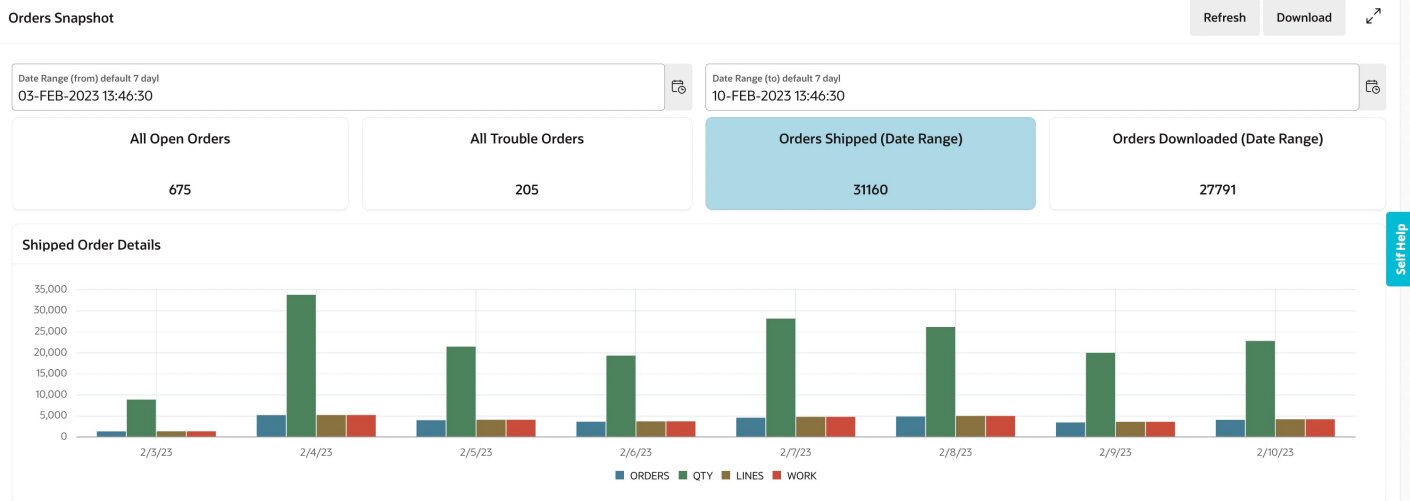1410x501 pixels.
Task: Click the green QTY bar for 2/7/23
Action: tap(780, 378)
